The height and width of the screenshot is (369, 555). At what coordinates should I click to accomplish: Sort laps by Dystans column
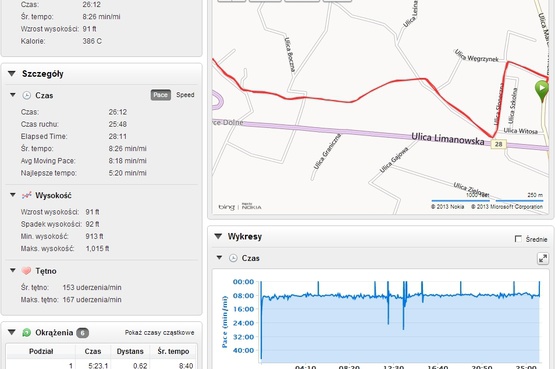pyautogui.click(x=130, y=351)
